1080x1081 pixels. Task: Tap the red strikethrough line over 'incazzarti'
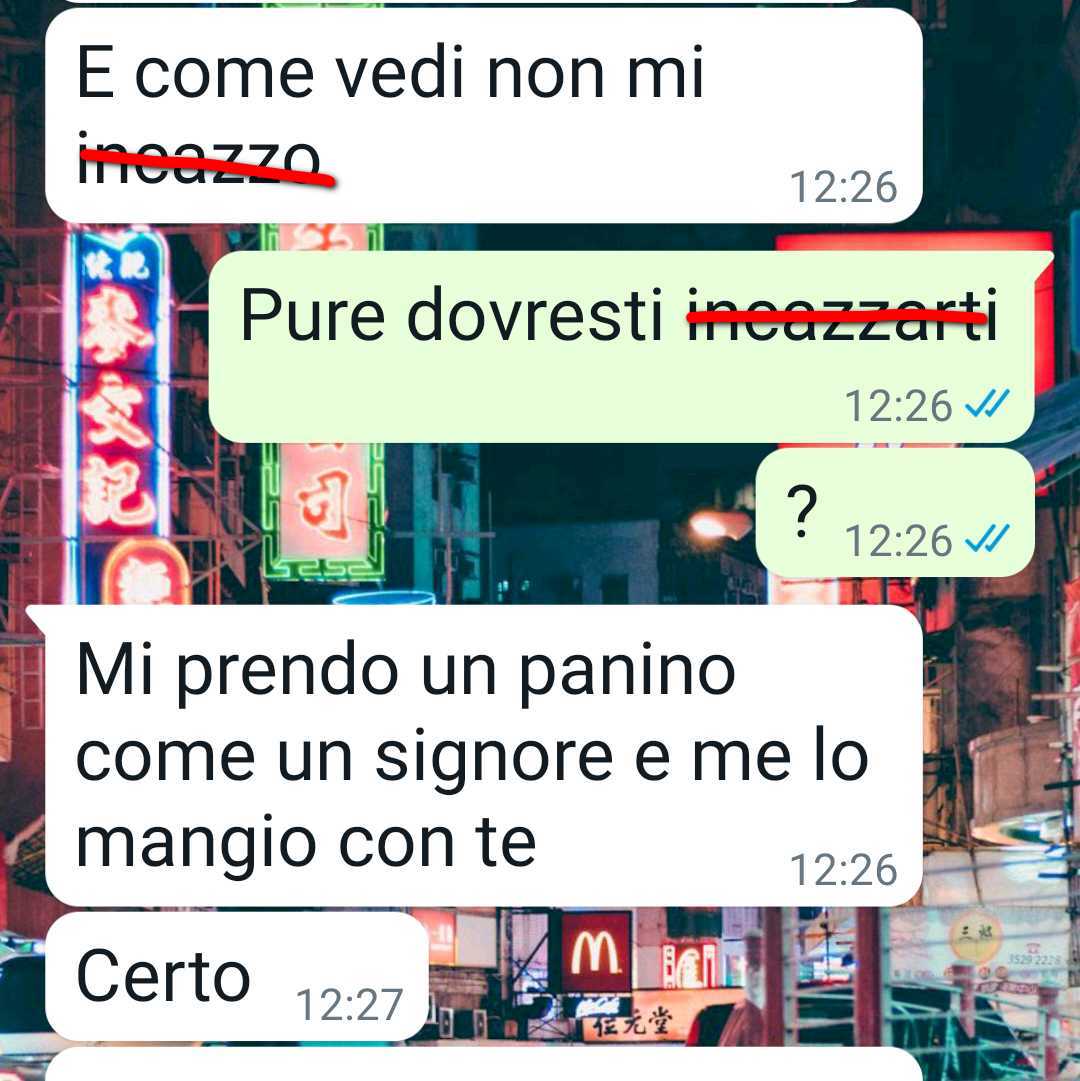tap(837, 316)
